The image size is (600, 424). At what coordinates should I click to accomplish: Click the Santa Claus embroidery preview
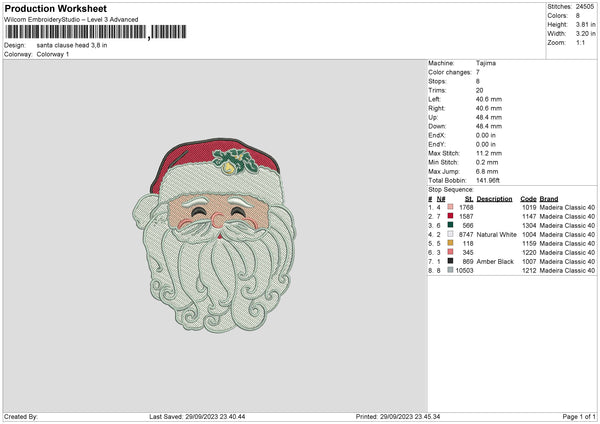tap(214, 235)
